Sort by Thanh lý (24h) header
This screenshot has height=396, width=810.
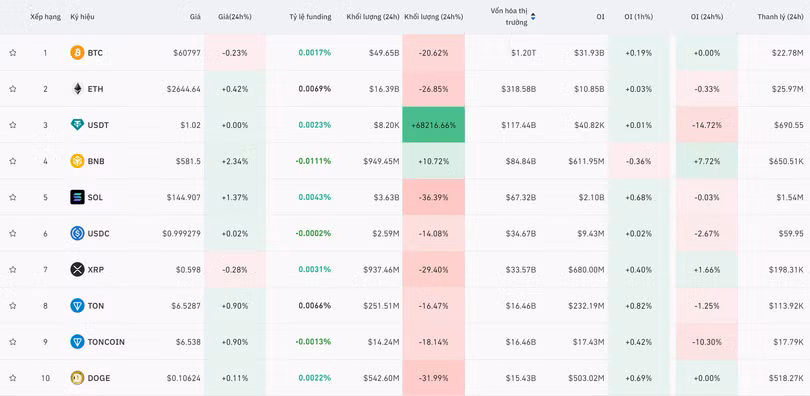[781, 17]
